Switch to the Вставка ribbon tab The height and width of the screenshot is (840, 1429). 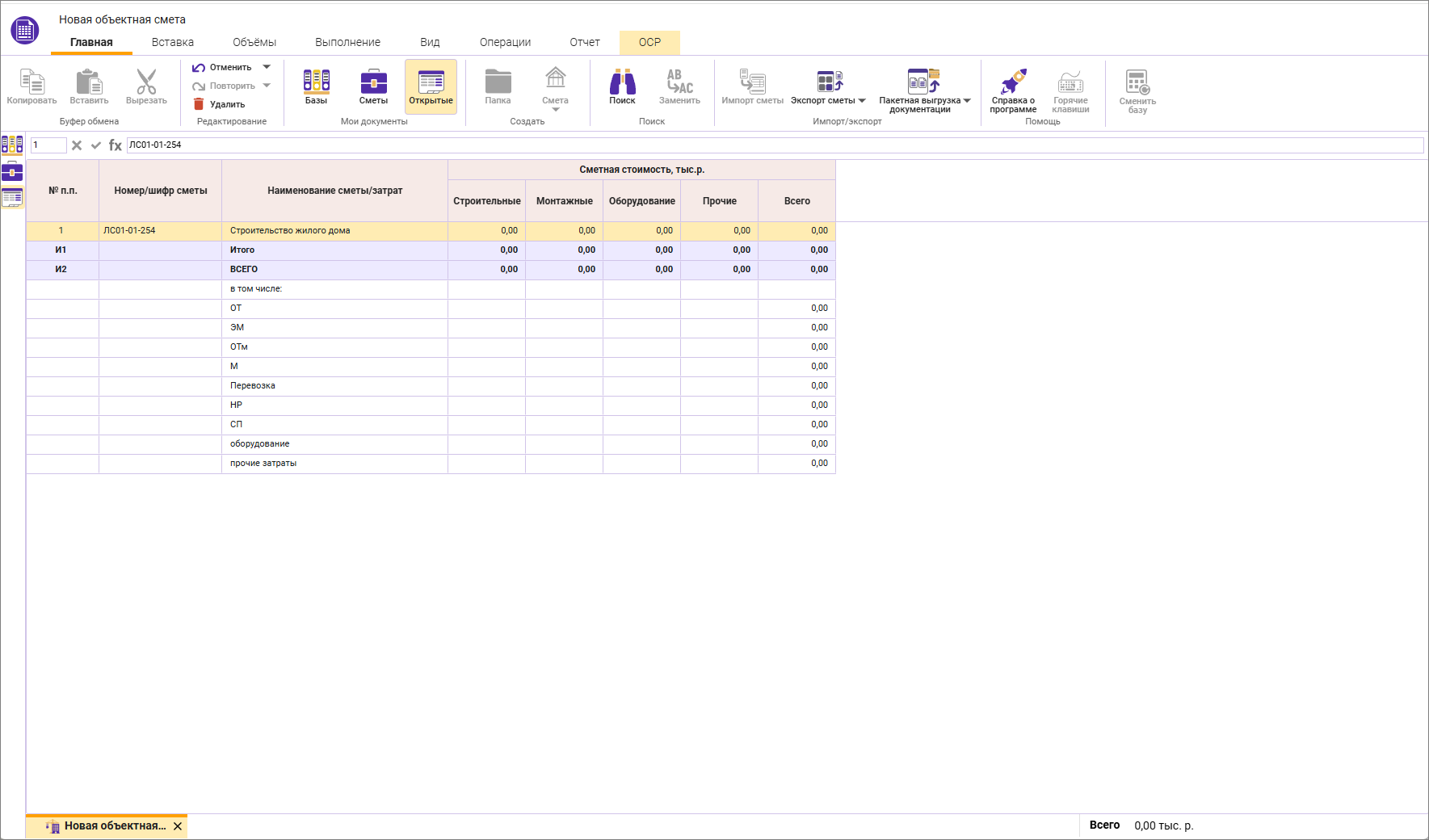pyautogui.click(x=172, y=42)
